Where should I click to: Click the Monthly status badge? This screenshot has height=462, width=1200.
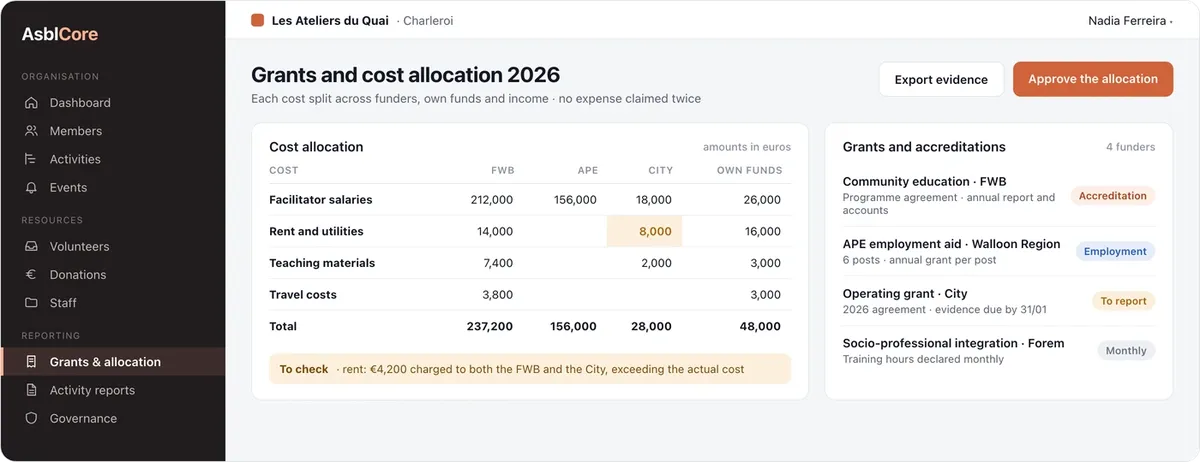(x=1126, y=351)
